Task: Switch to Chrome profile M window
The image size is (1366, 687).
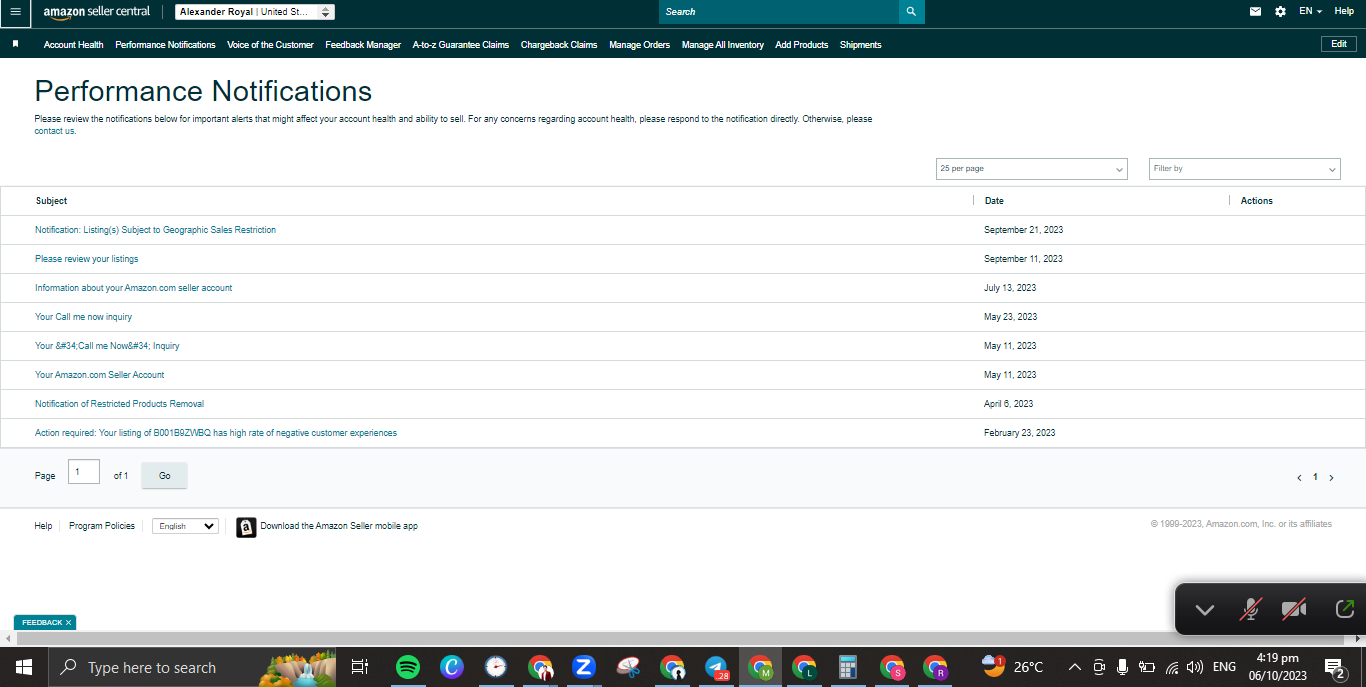Action: pyautogui.click(x=760, y=667)
